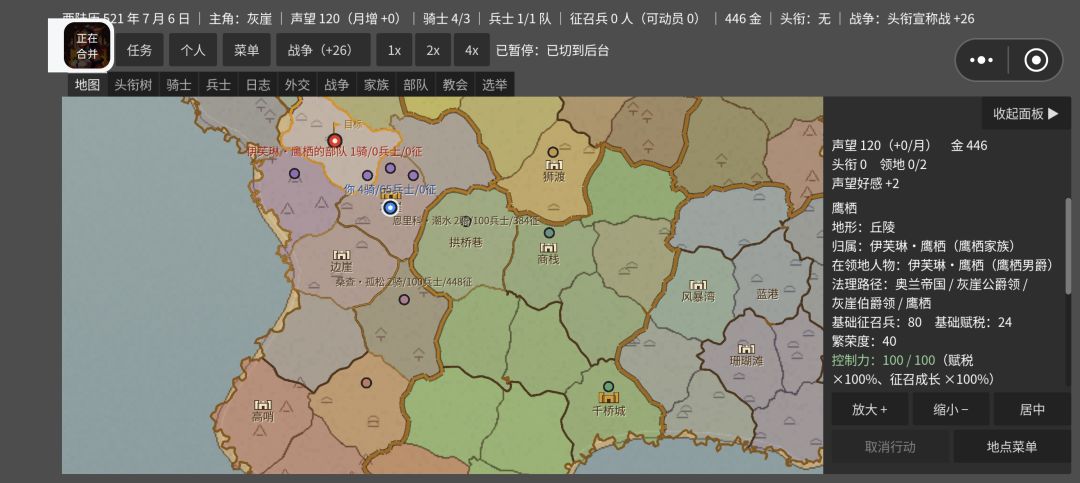Select the yellow circle marker above 狮渡
1080x483 pixels.
[x=553, y=152]
